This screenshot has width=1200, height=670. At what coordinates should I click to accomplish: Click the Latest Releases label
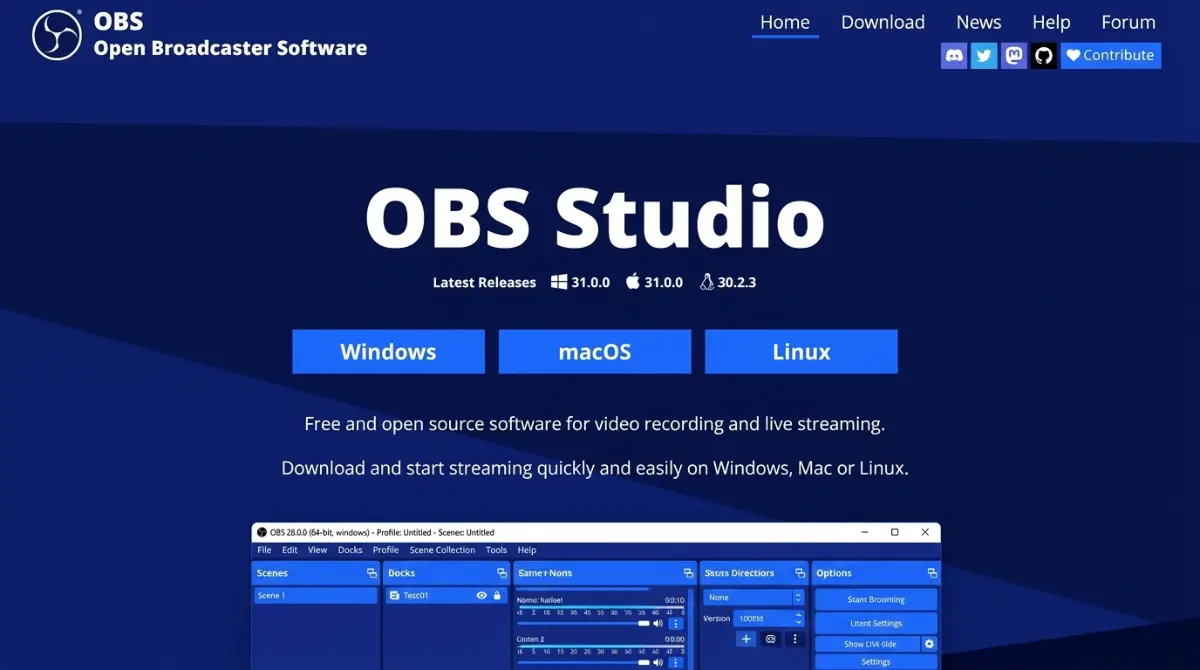pyautogui.click(x=484, y=282)
